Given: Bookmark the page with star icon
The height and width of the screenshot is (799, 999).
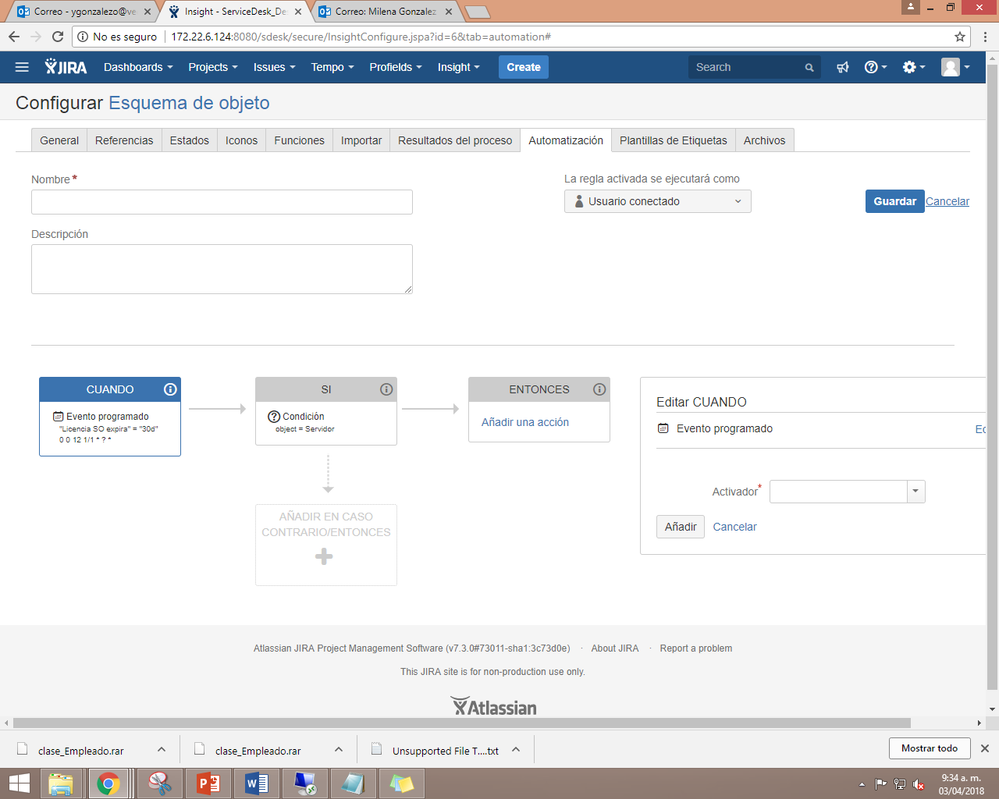Looking at the screenshot, I should (959, 37).
